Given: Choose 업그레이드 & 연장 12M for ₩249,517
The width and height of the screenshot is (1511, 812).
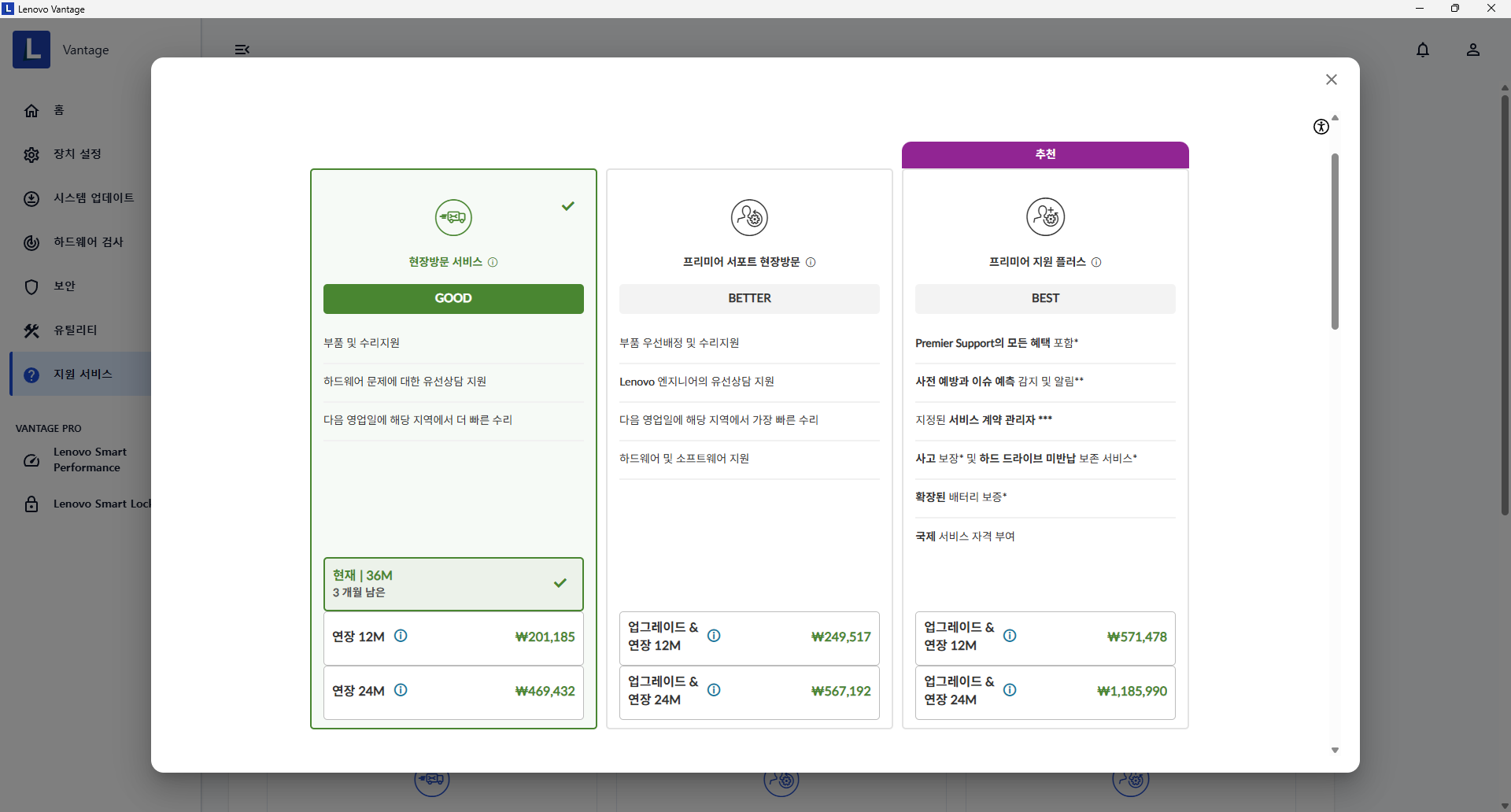Looking at the screenshot, I should pyautogui.click(x=749, y=637).
